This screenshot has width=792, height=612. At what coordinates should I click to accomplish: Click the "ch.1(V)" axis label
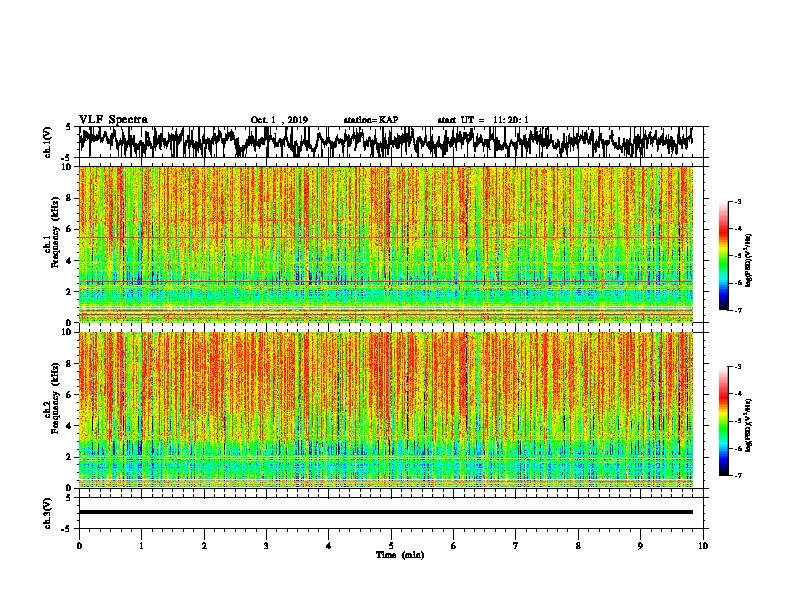[x=48, y=142]
